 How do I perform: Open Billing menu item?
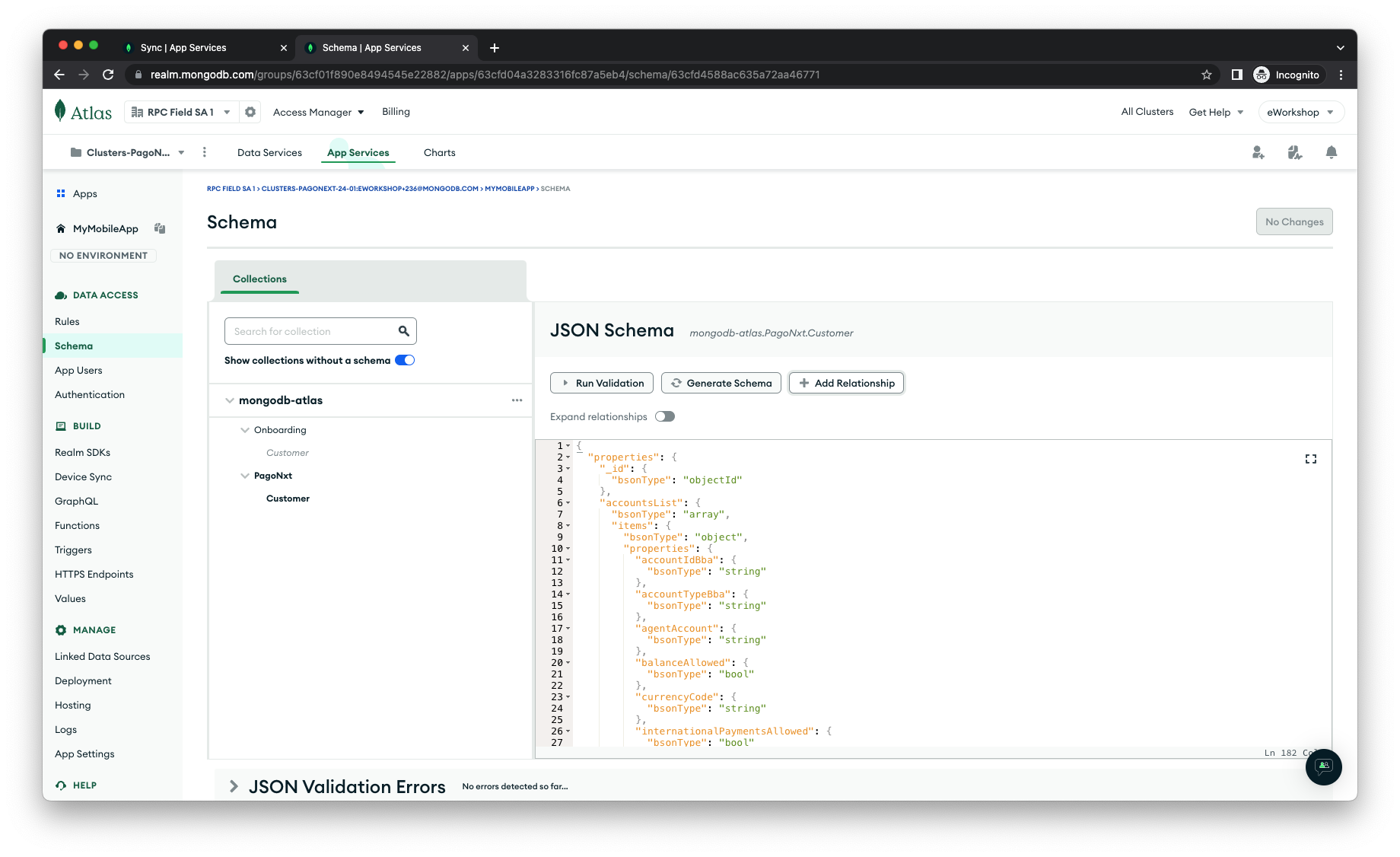tap(396, 112)
